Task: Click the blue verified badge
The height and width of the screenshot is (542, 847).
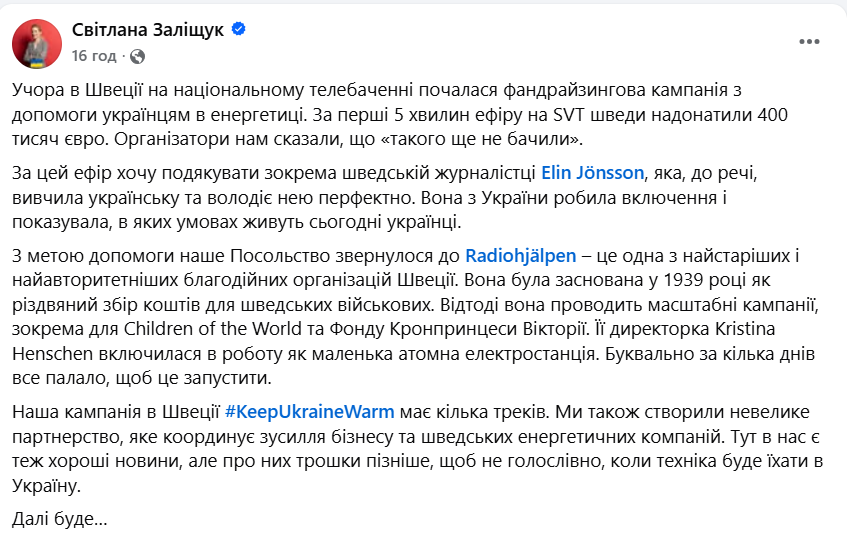Action: pyautogui.click(x=238, y=30)
